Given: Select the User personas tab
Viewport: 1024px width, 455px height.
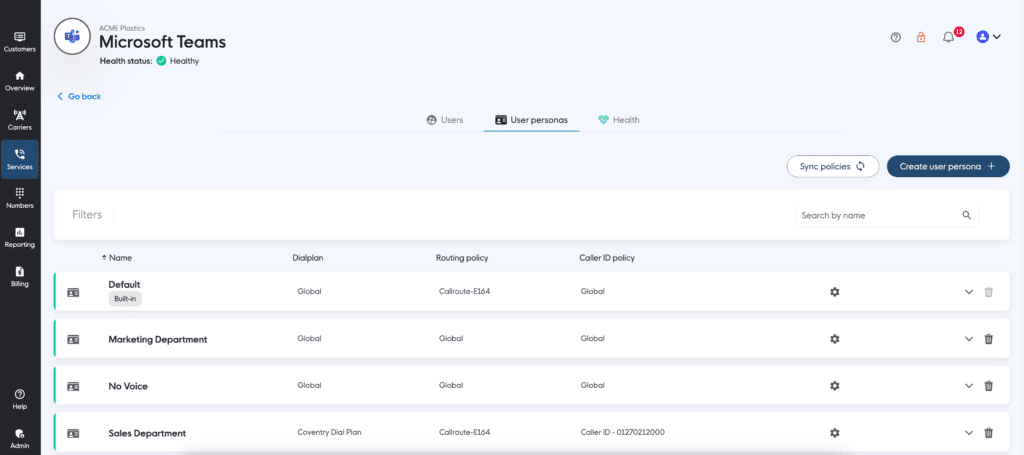Looking at the screenshot, I should click(x=531, y=120).
